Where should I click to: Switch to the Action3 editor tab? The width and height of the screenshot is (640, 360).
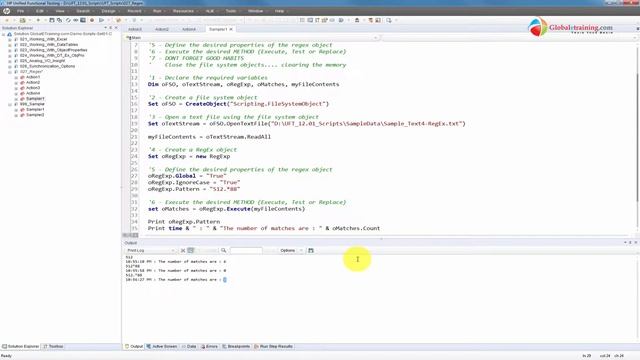click(x=135, y=29)
